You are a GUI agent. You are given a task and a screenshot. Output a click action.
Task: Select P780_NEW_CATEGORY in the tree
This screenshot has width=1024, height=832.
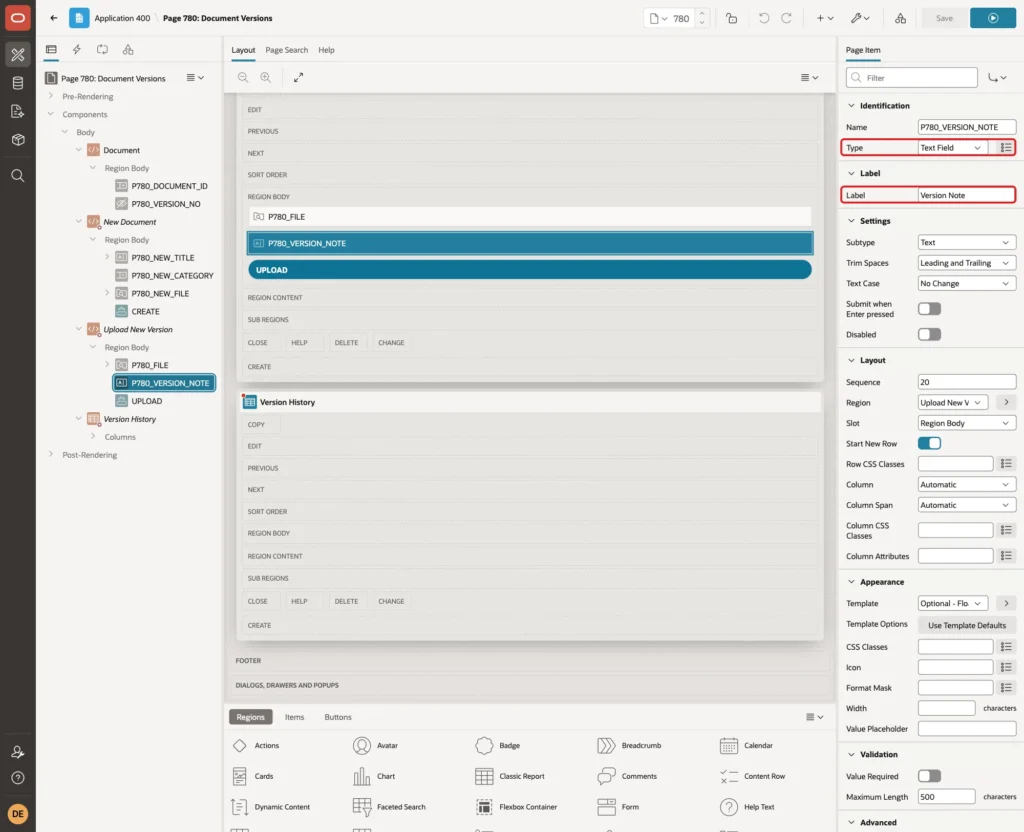tap(172, 276)
